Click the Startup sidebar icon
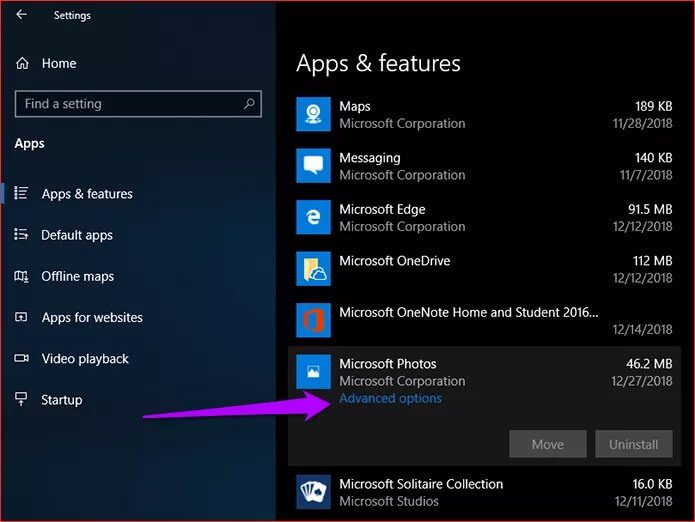Screen dimensions: 695x522 click(21, 399)
